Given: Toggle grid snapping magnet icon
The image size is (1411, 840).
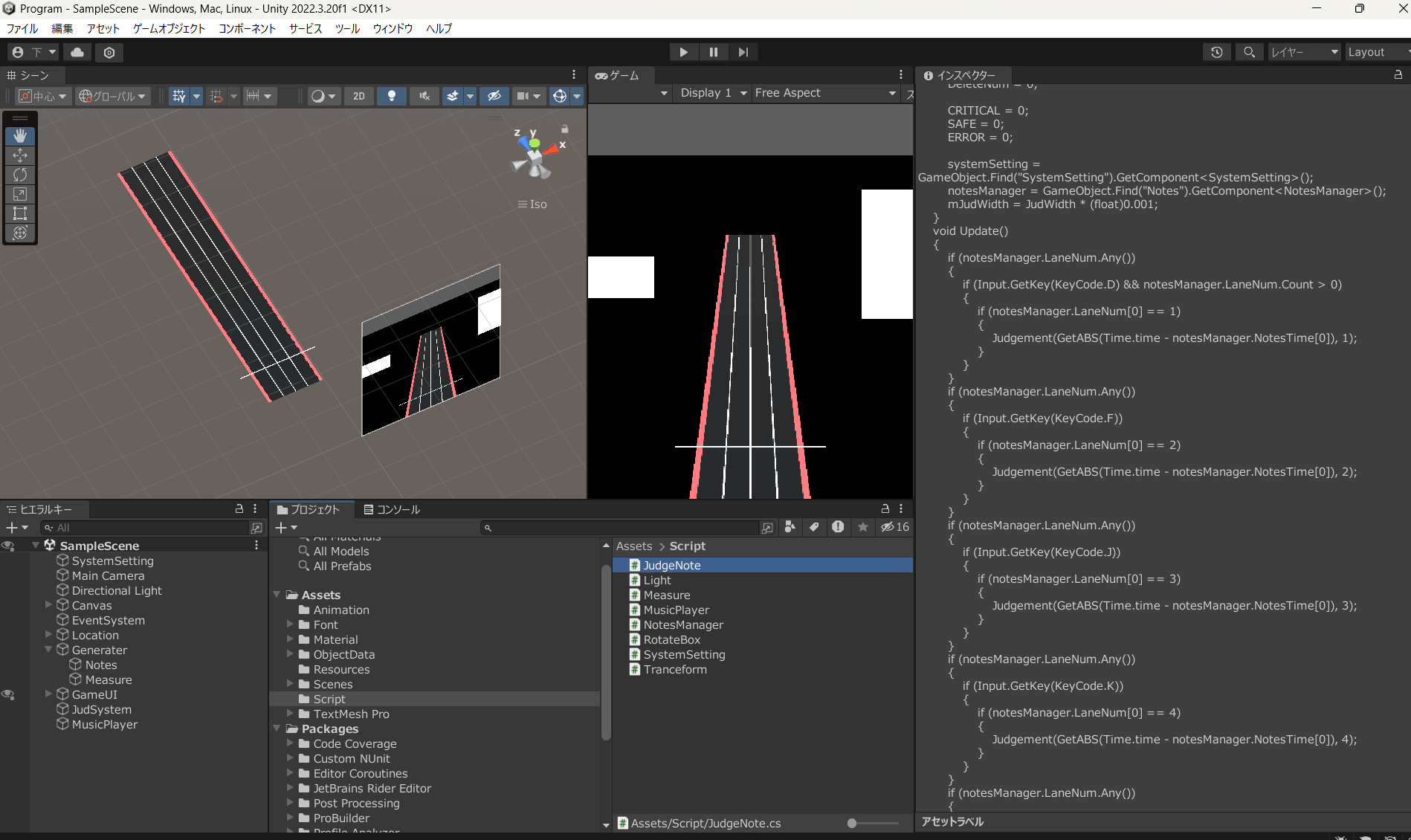Looking at the screenshot, I should (216, 96).
